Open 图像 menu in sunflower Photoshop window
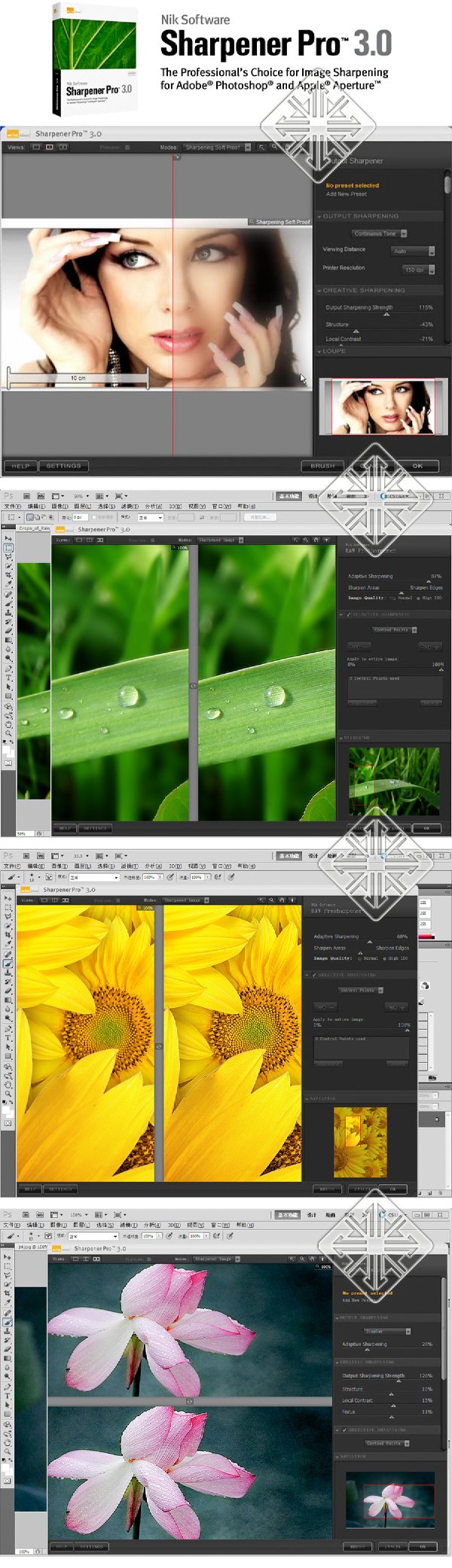Screen dimensions: 452x1568 click(59, 866)
